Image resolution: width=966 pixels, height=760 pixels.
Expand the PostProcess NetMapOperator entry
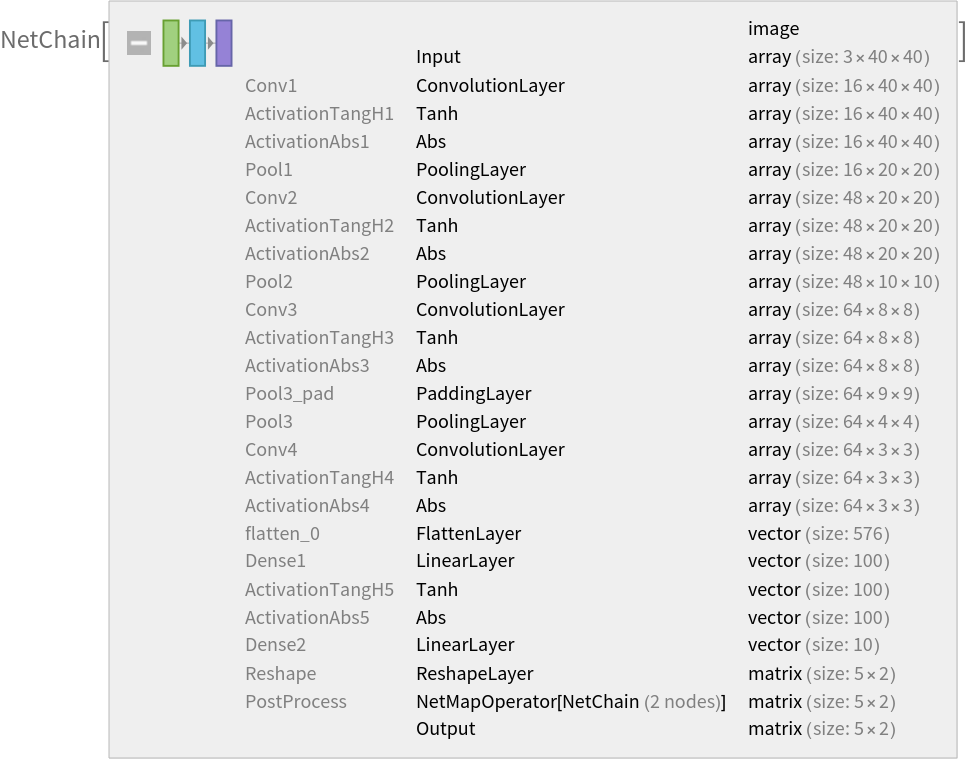tap(570, 702)
